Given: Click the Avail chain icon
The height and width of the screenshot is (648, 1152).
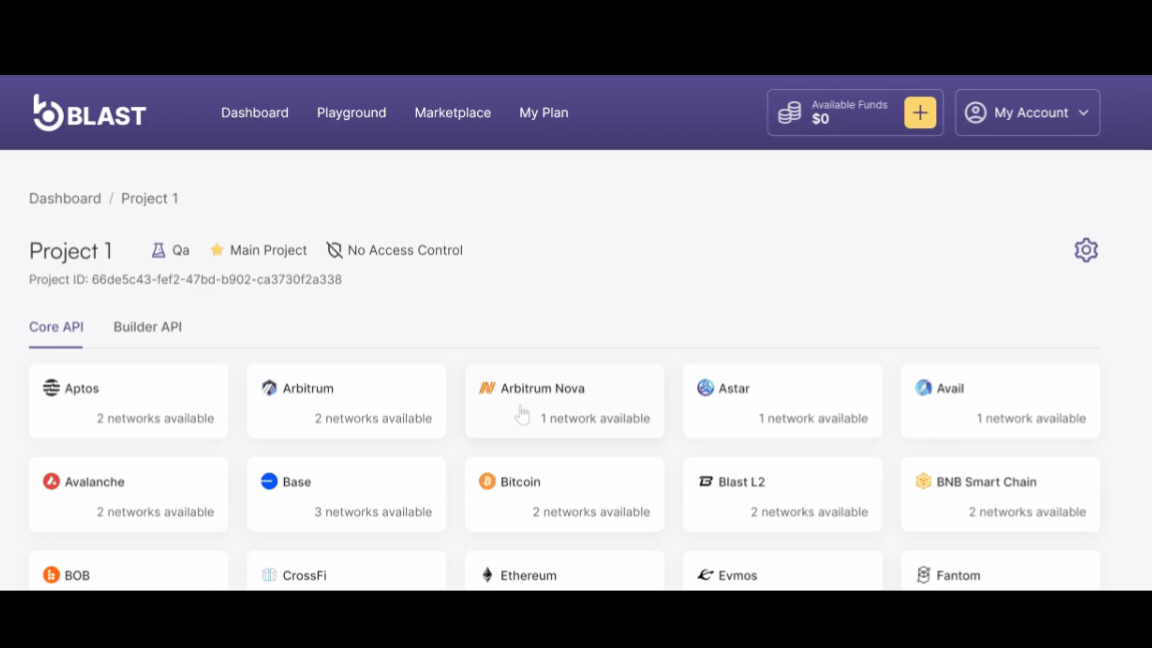Looking at the screenshot, I should click(x=923, y=387).
